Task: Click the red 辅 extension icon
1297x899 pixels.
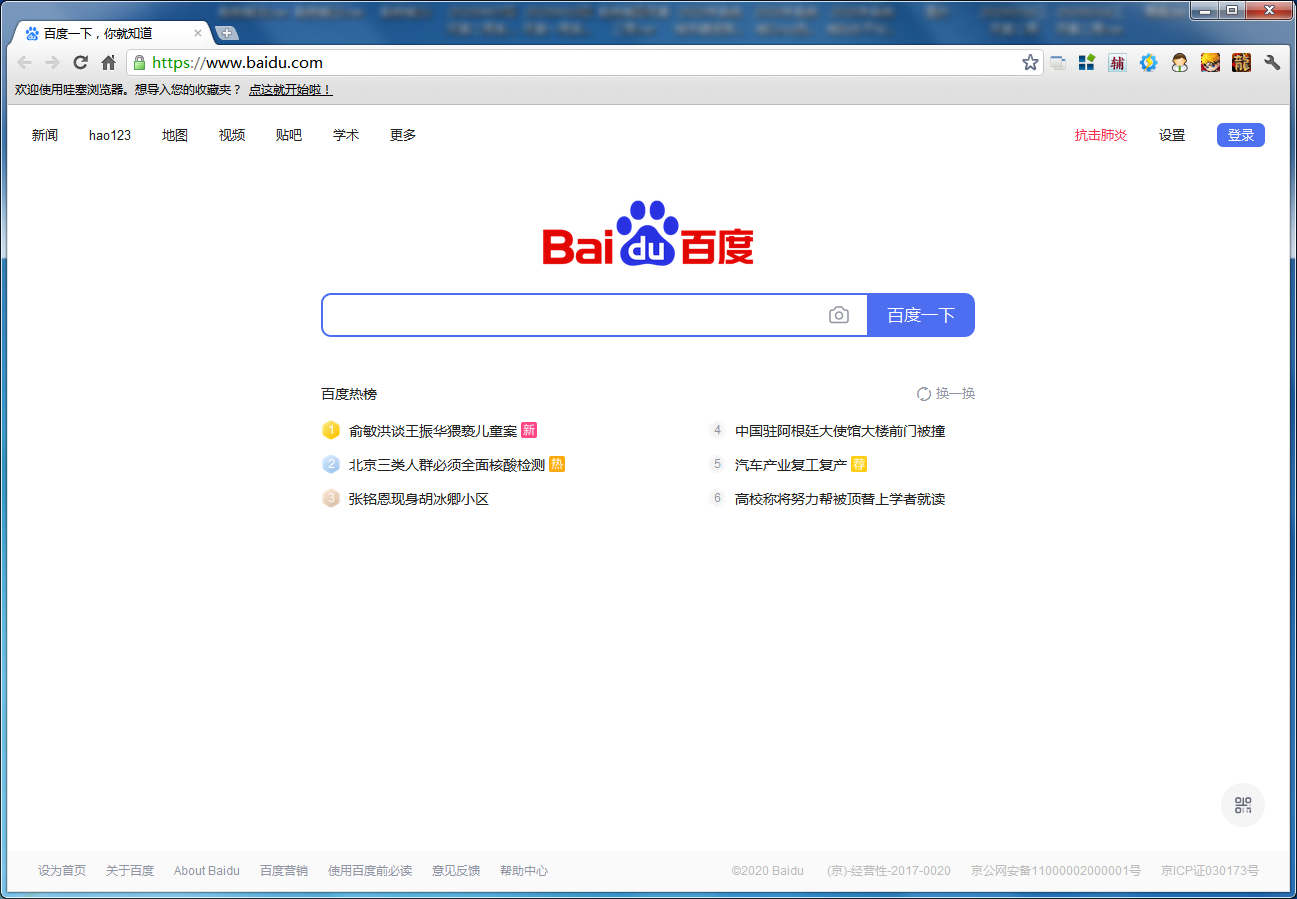Action: (x=1117, y=62)
